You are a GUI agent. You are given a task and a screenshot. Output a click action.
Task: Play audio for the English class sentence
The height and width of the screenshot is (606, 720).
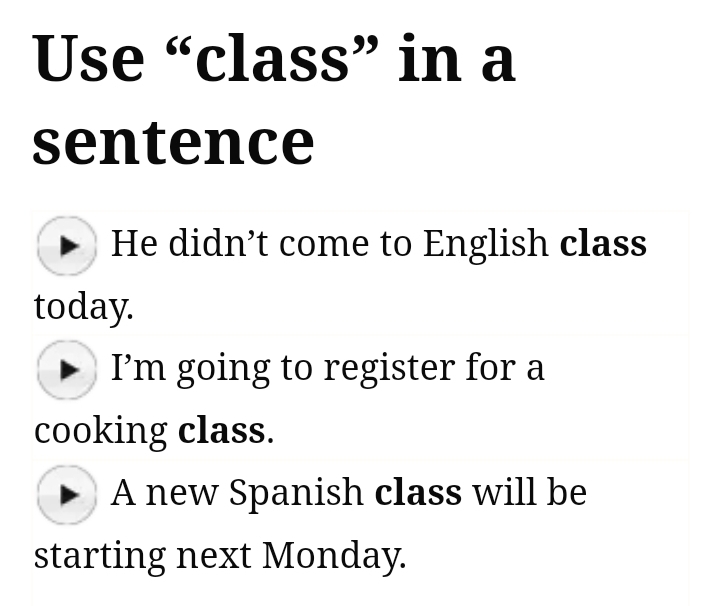click(66, 245)
